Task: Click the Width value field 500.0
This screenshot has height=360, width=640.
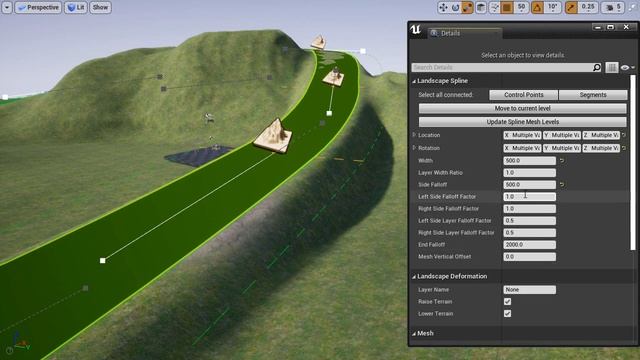Action: pos(529,161)
